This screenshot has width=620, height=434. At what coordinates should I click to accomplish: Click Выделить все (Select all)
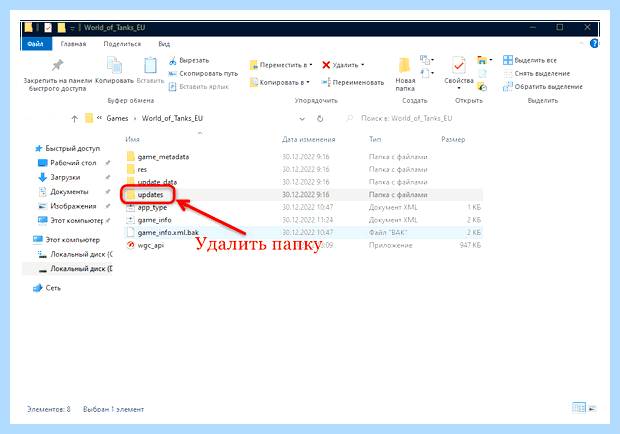(530, 60)
